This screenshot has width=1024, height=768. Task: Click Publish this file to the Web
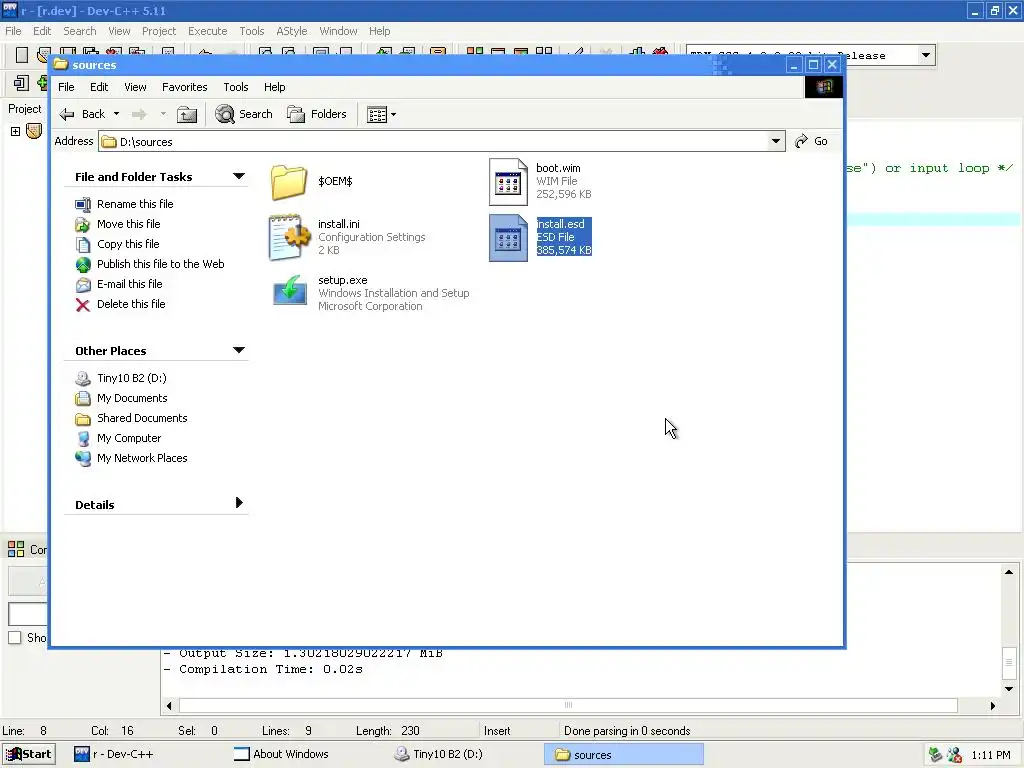tap(161, 264)
